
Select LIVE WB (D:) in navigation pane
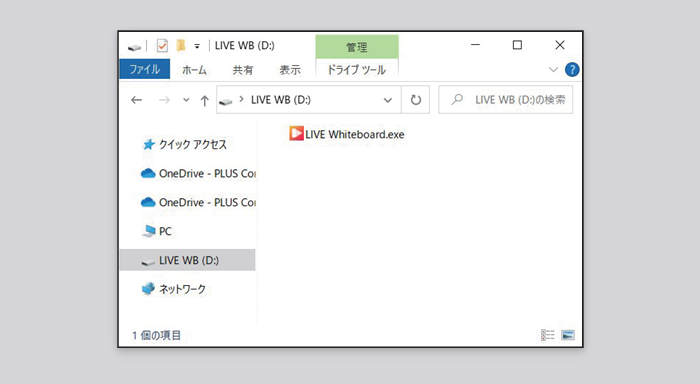(x=188, y=260)
